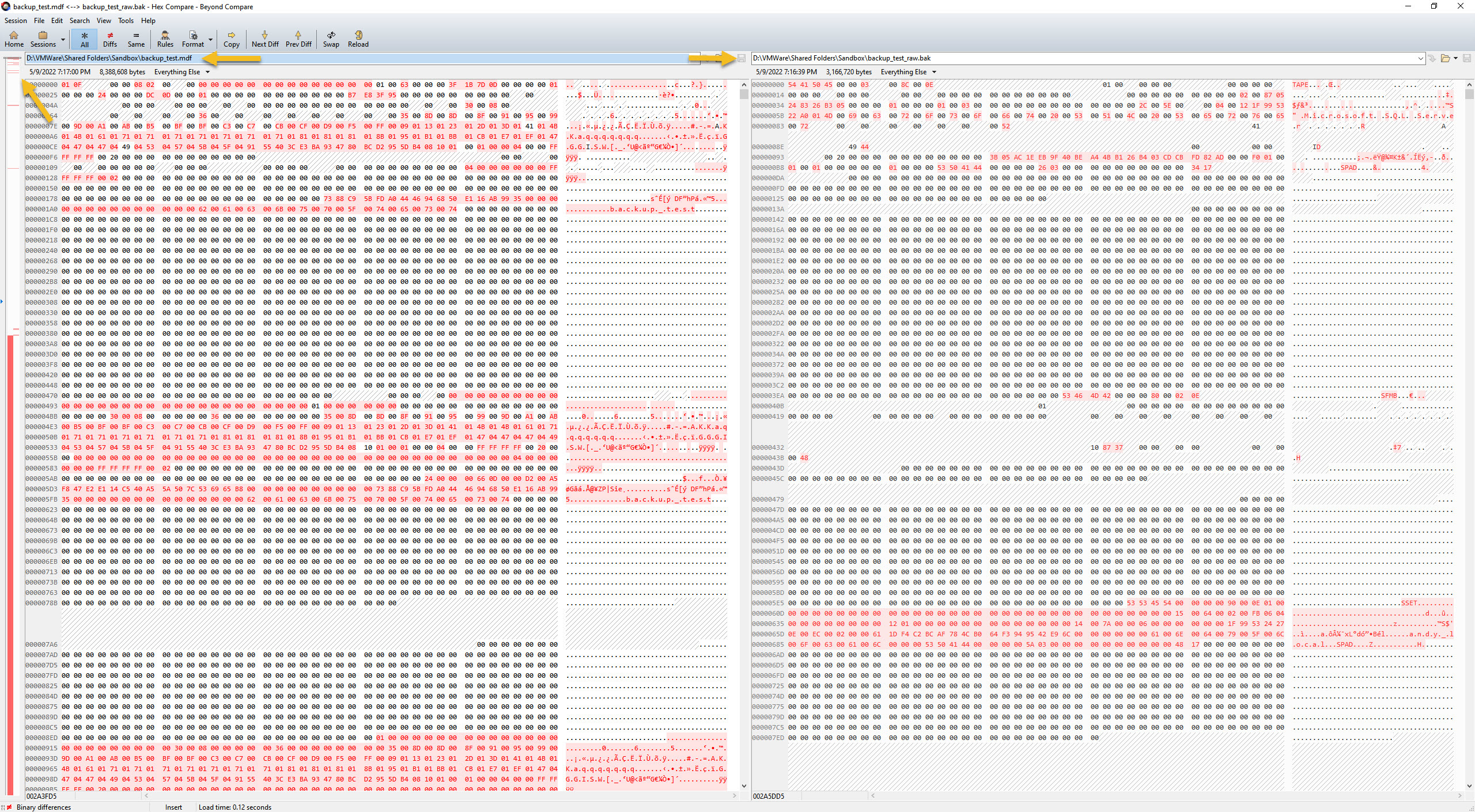Save the right file with disk icon
This screenshot has width=1475, height=812.
tap(1467, 58)
